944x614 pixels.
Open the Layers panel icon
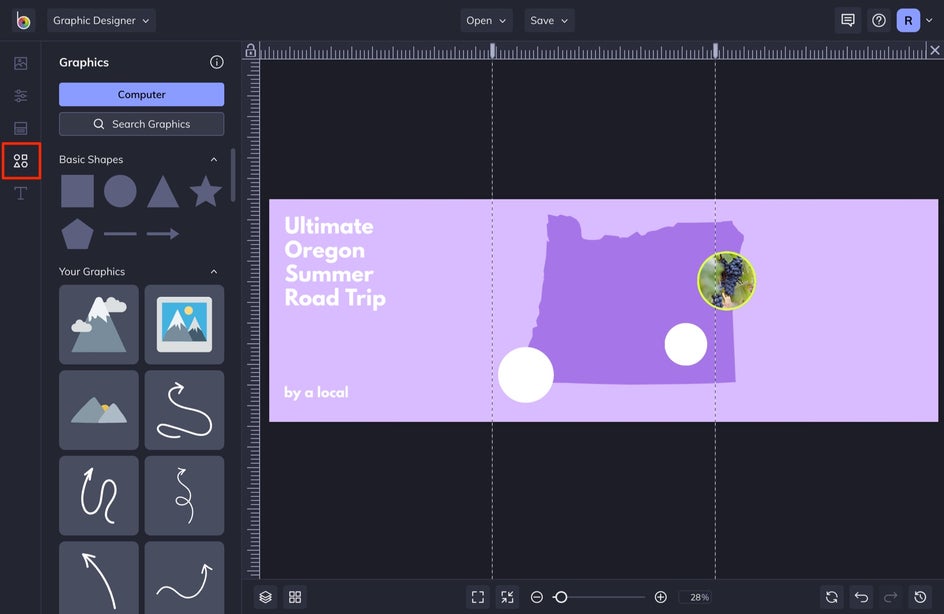[x=266, y=597]
